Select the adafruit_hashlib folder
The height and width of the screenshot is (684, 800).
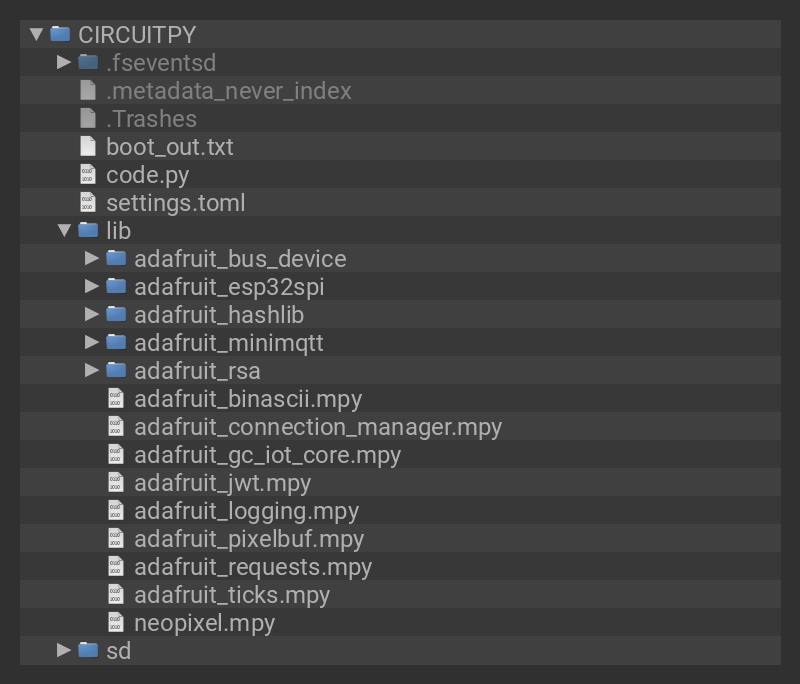[x=218, y=314]
